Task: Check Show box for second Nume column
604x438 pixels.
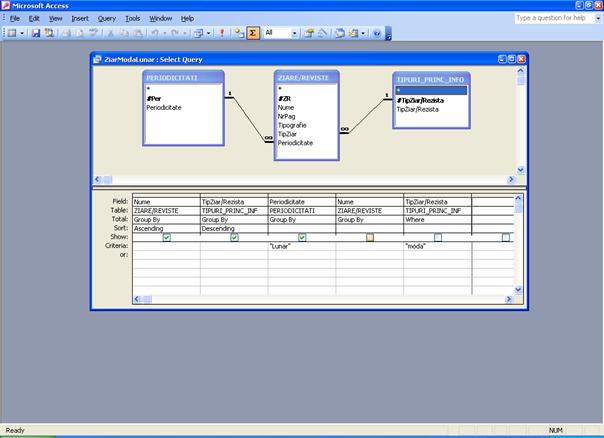Action: 370,237
